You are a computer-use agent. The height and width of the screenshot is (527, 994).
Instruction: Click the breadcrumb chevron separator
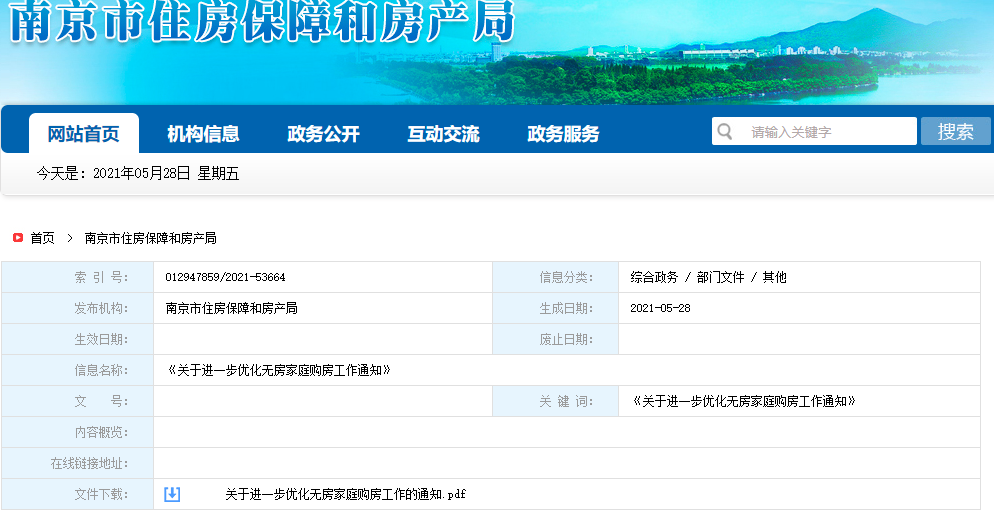click(70, 238)
